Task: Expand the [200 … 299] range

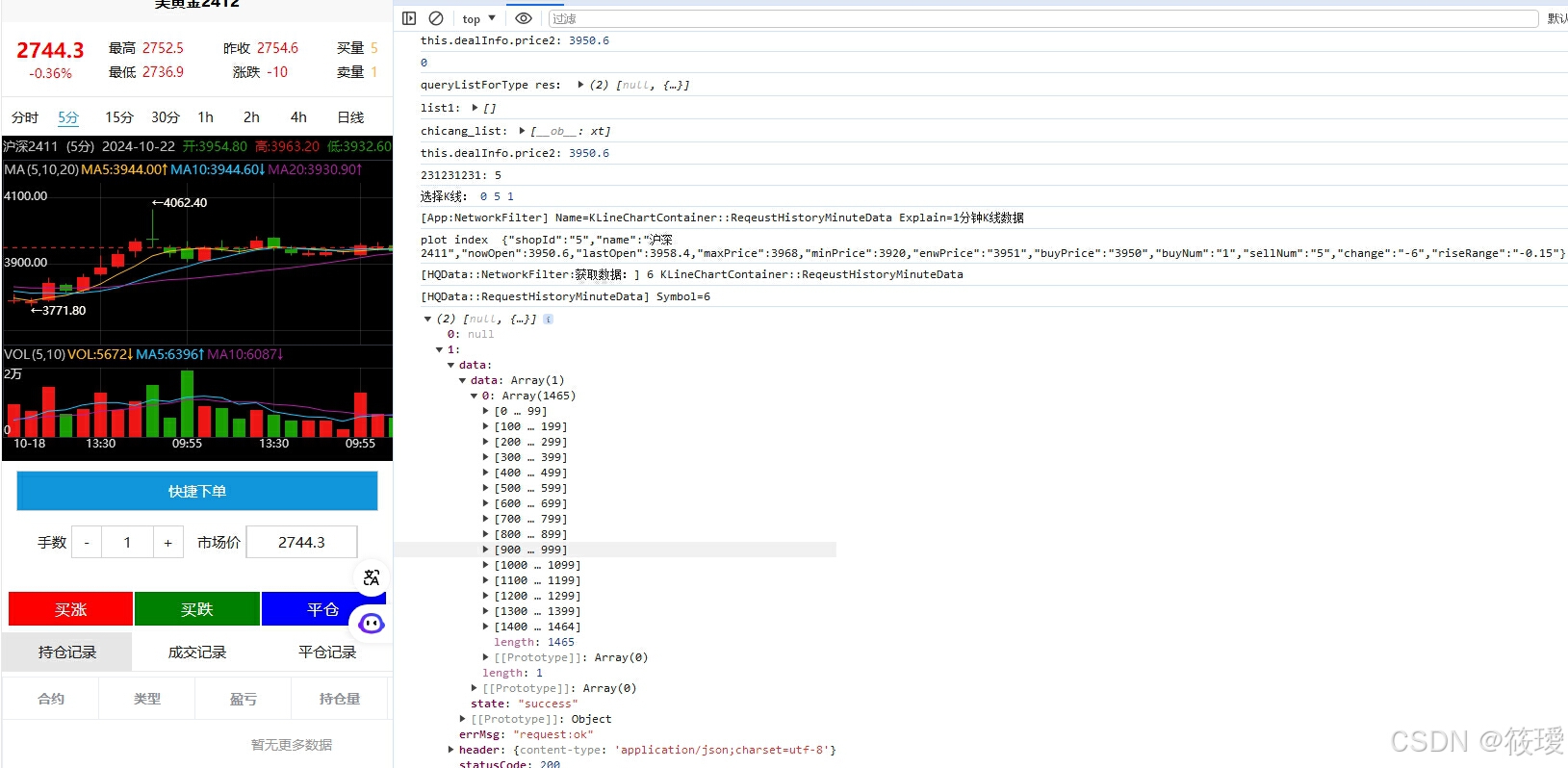Action: click(x=485, y=442)
